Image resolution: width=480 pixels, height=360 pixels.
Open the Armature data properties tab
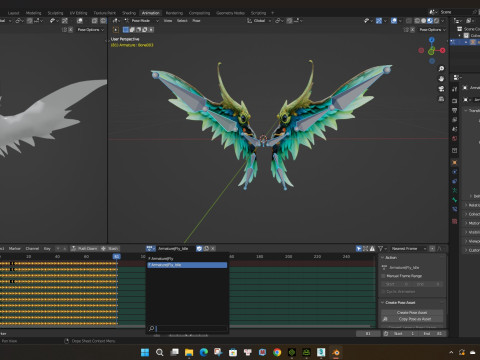coord(454,190)
